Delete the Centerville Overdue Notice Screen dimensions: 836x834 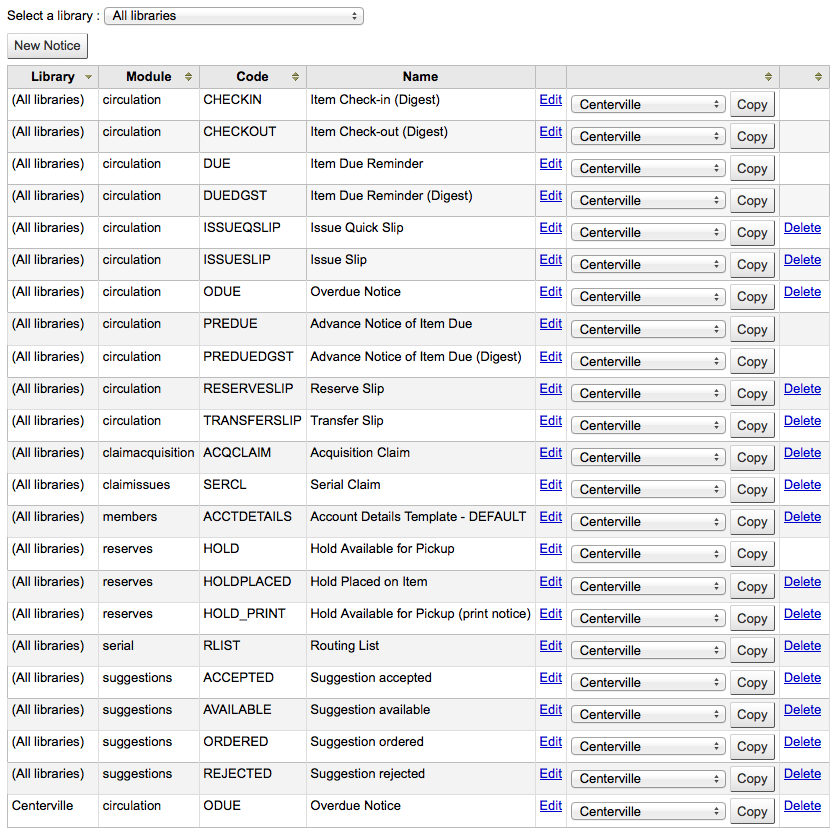pyautogui.click(x=802, y=806)
